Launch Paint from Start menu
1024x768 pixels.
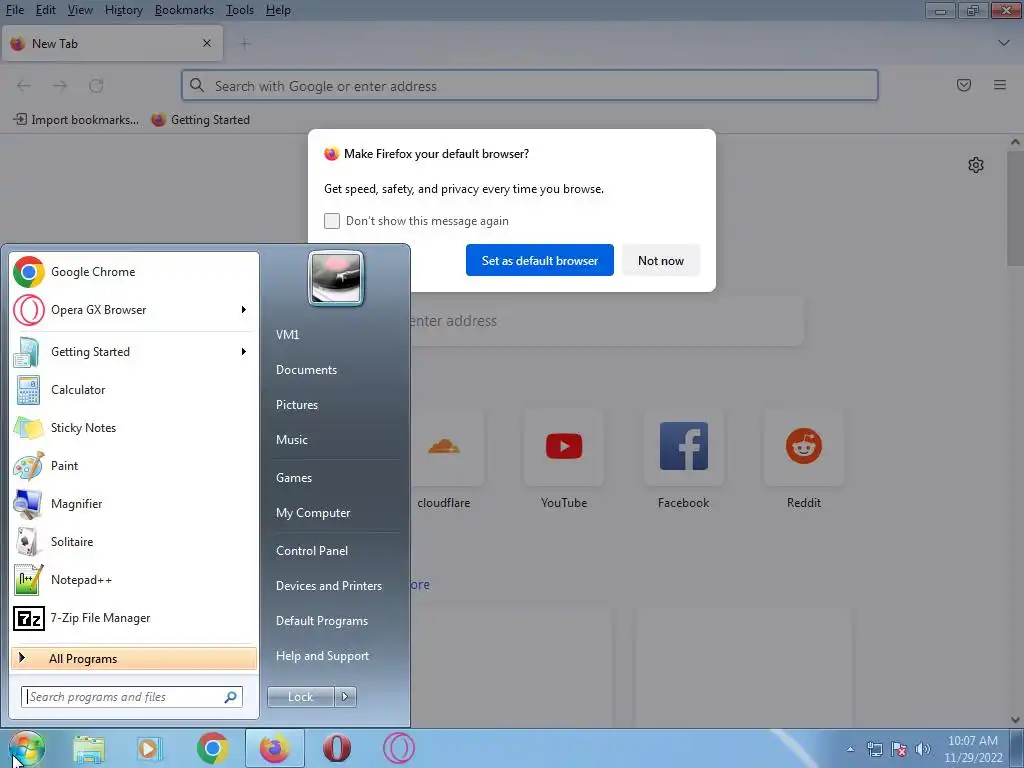tap(134, 466)
